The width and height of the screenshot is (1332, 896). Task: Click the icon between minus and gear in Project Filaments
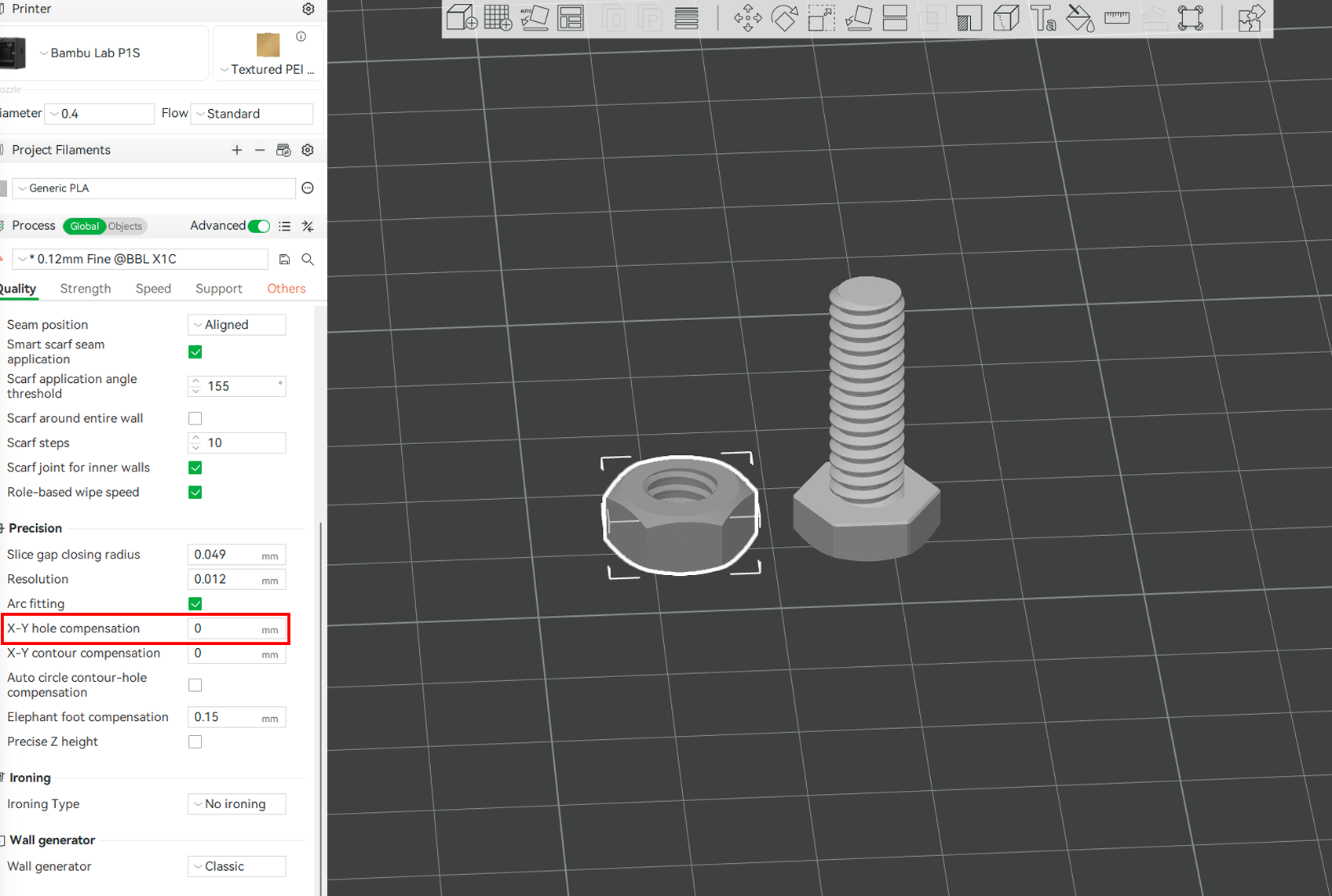(x=283, y=150)
